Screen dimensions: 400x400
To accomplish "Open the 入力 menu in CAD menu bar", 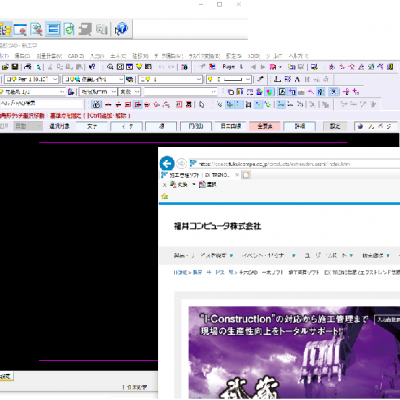I will click(97, 56).
